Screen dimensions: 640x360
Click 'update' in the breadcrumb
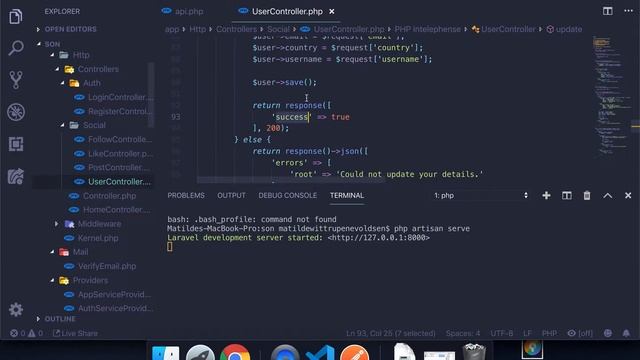569,29
